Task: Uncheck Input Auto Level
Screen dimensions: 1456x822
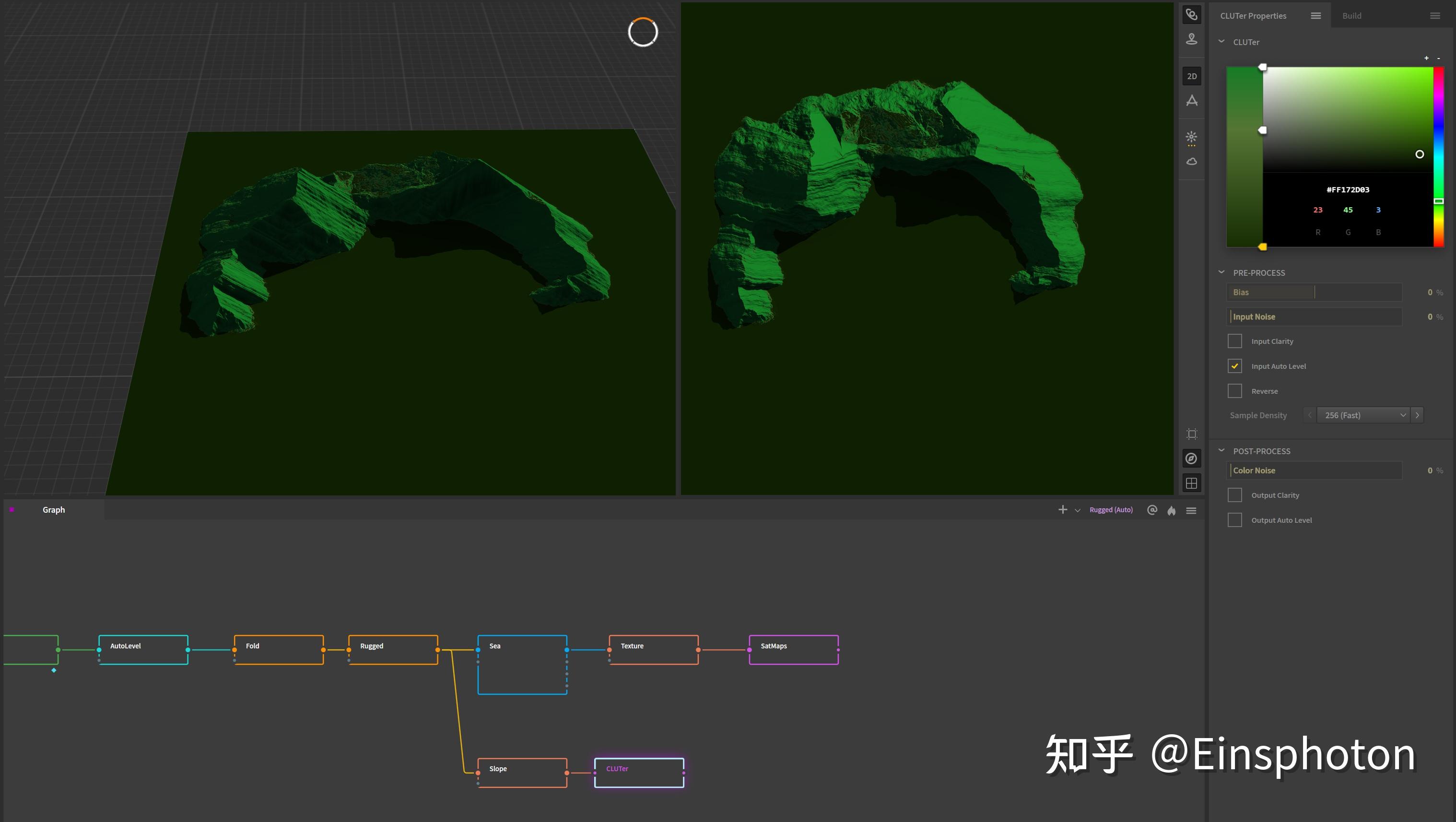Action: [x=1235, y=366]
